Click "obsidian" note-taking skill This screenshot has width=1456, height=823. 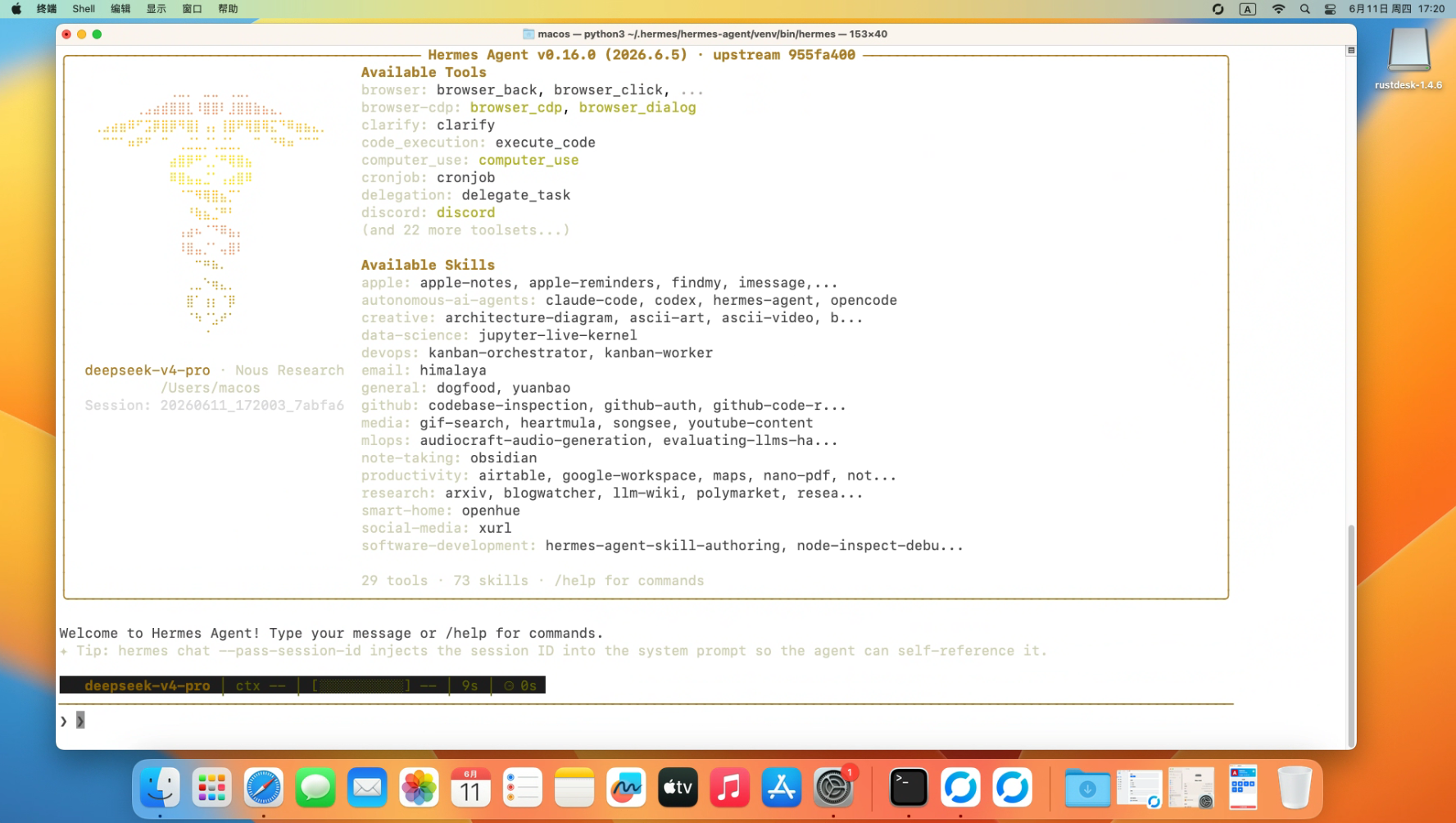point(503,458)
